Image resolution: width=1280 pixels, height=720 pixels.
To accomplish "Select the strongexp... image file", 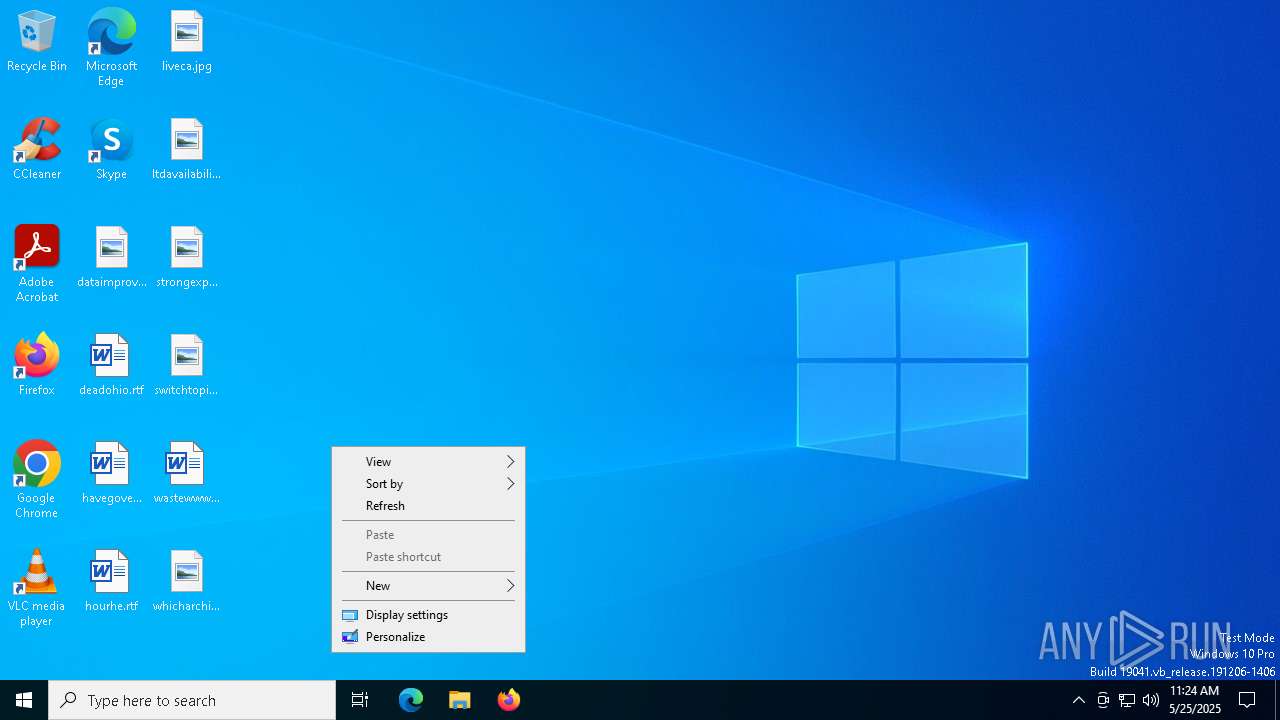I will coord(186,258).
